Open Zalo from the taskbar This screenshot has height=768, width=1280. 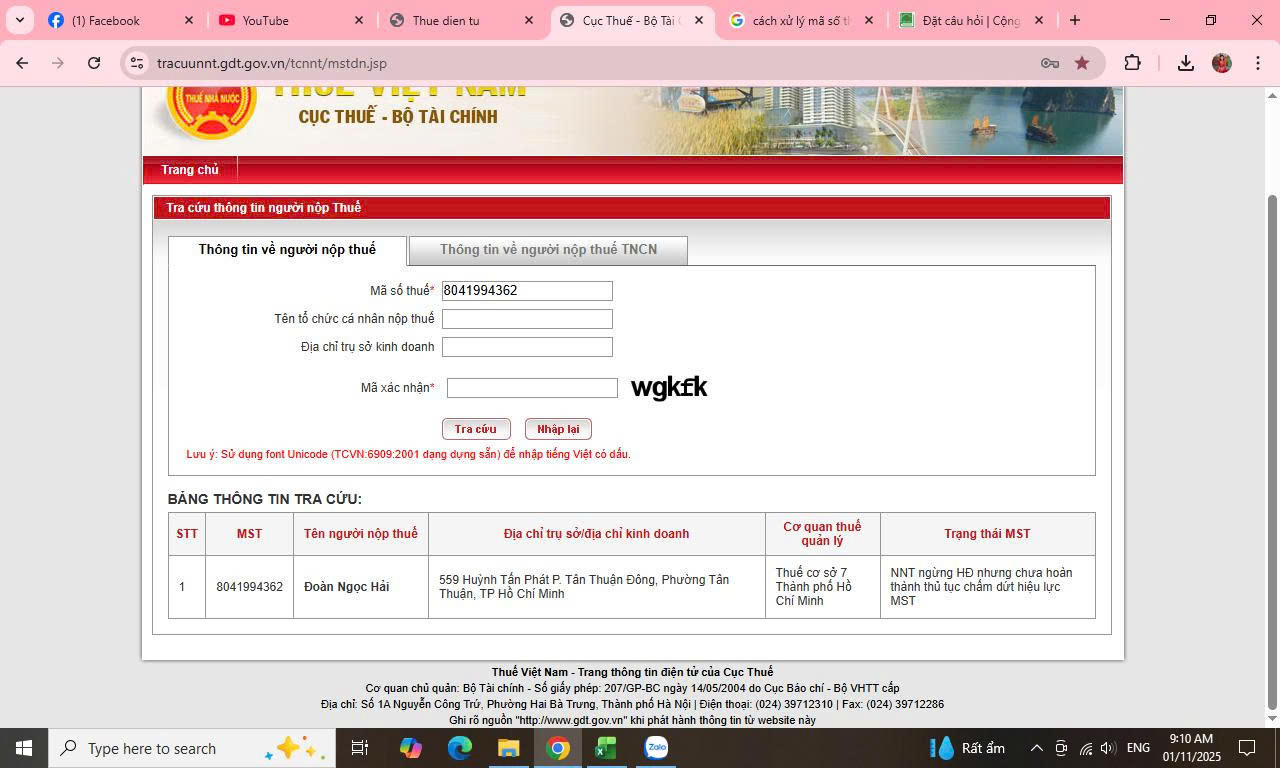(x=656, y=748)
